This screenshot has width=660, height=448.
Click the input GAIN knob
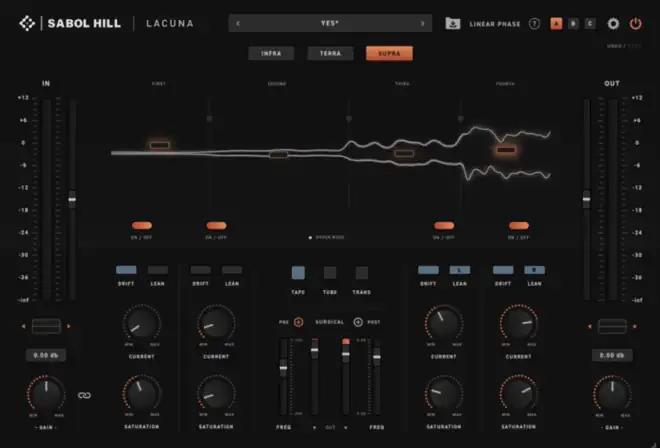pyautogui.click(x=46, y=394)
